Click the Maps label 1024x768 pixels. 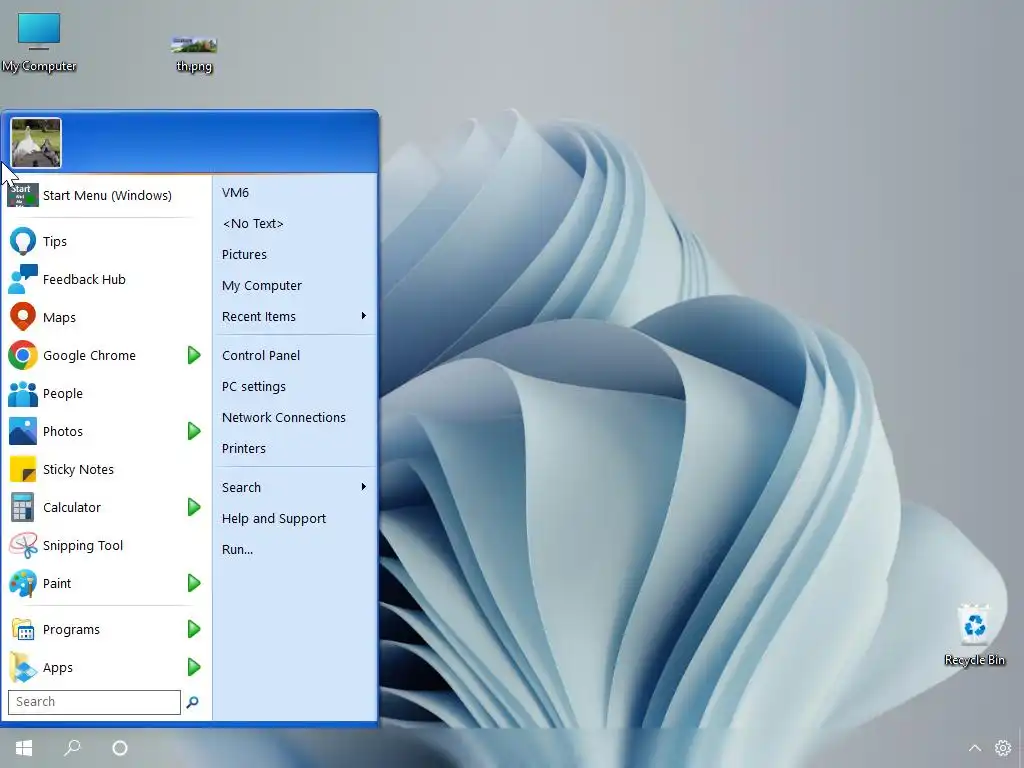tap(59, 318)
